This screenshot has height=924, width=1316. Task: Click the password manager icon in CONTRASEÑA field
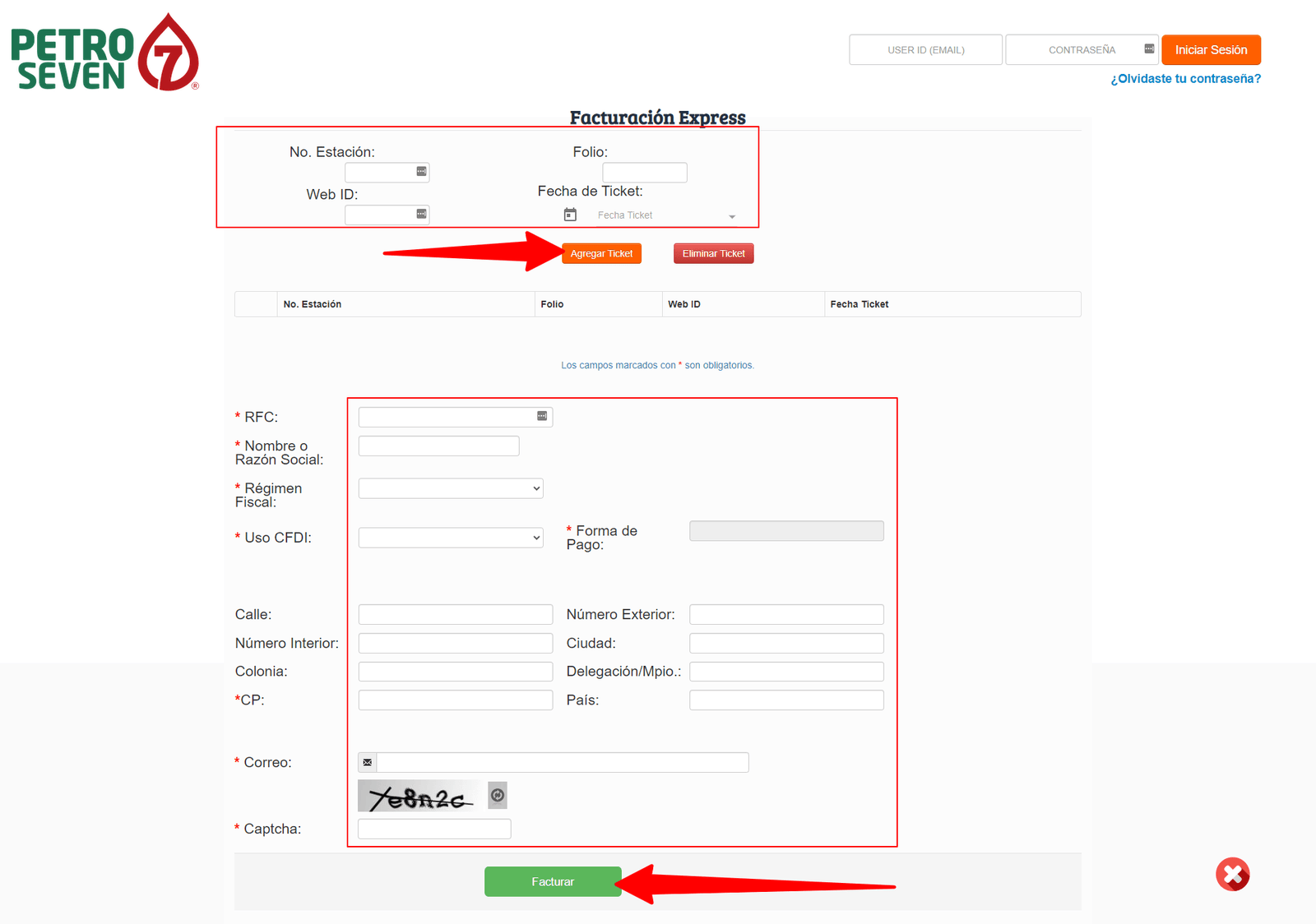tap(1149, 49)
